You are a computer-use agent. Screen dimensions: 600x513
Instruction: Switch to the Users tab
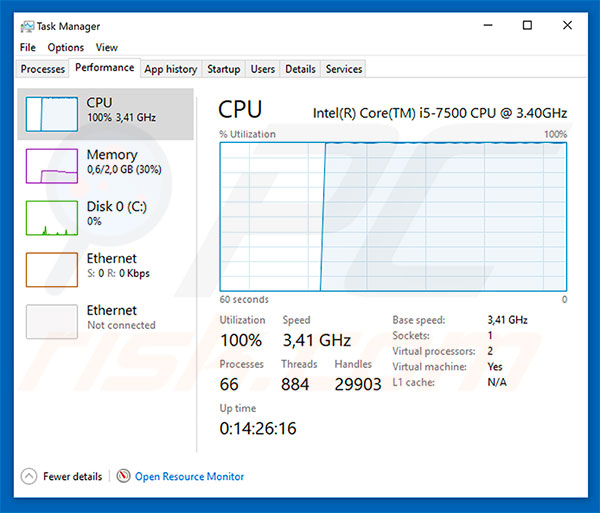click(263, 69)
